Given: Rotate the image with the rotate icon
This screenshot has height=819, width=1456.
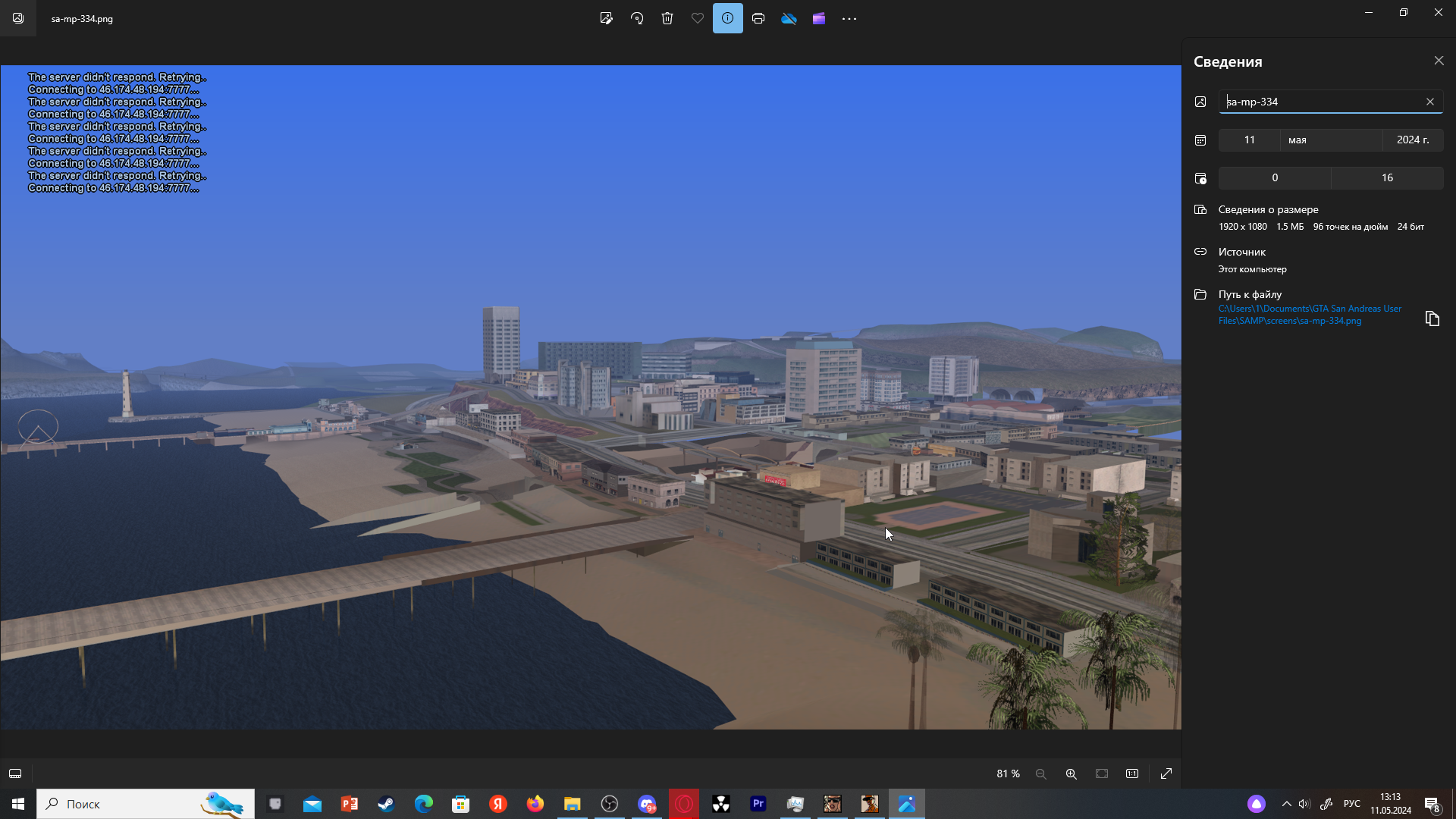Looking at the screenshot, I should tap(637, 18).
